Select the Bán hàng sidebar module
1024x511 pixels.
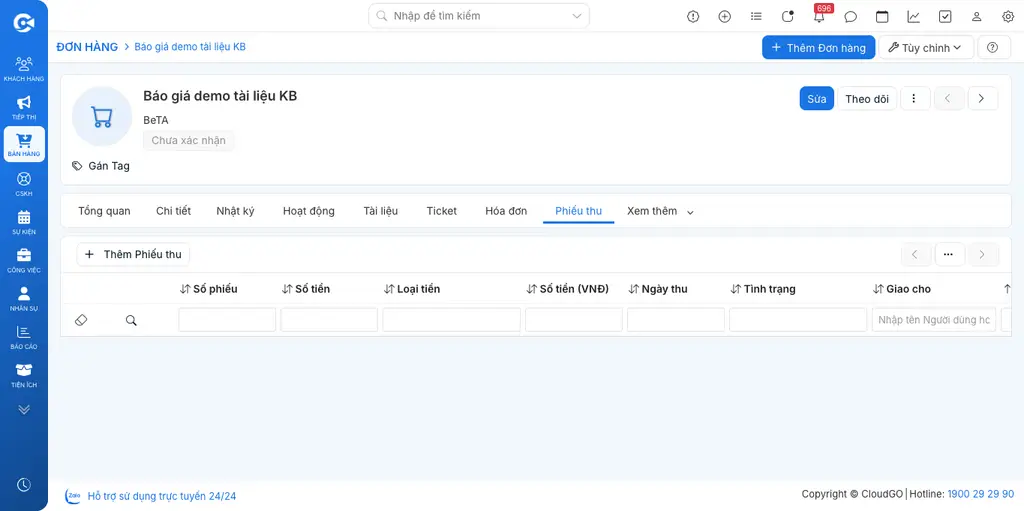coord(24,144)
